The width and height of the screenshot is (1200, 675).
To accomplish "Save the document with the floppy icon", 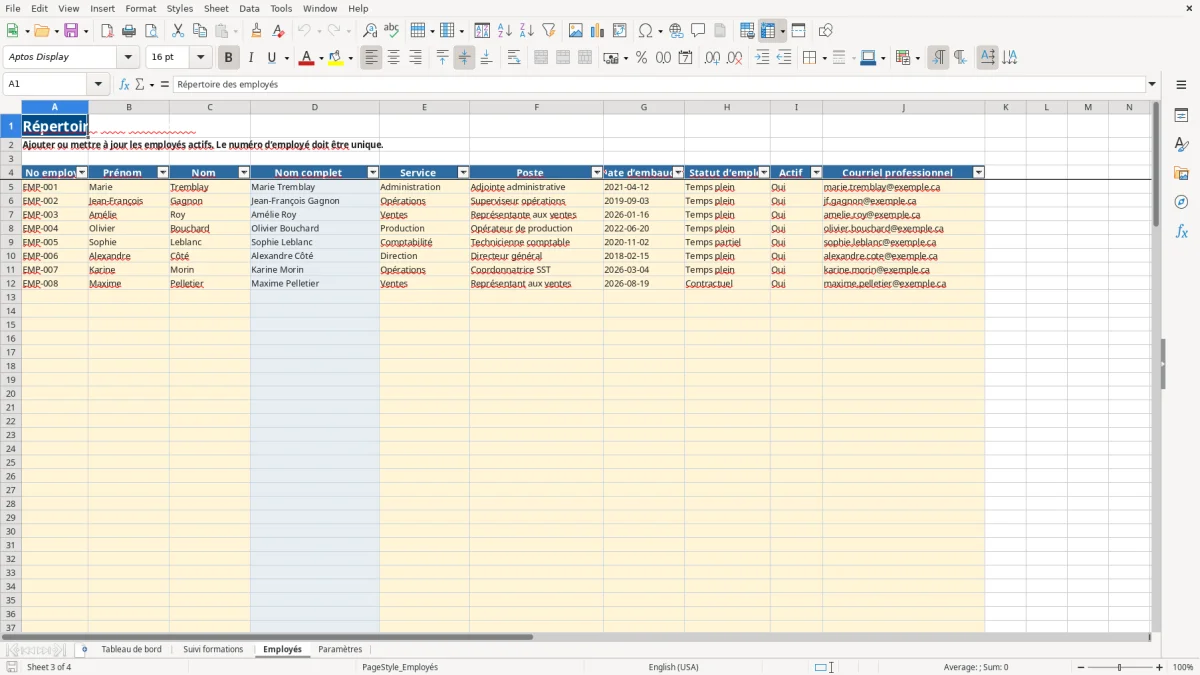I will click(x=71, y=31).
